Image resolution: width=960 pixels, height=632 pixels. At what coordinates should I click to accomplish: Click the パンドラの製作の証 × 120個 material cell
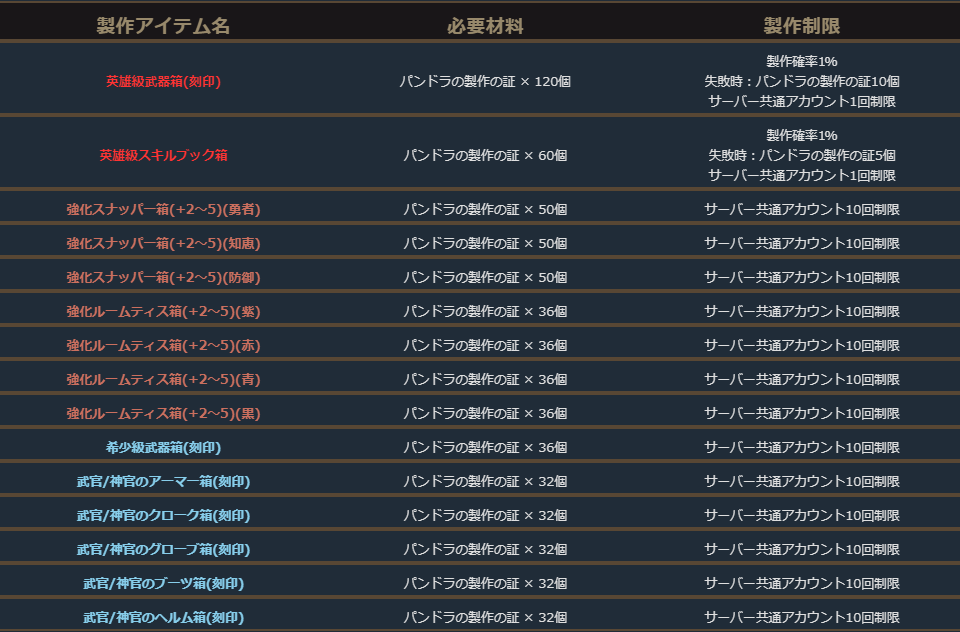coord(485,81)
